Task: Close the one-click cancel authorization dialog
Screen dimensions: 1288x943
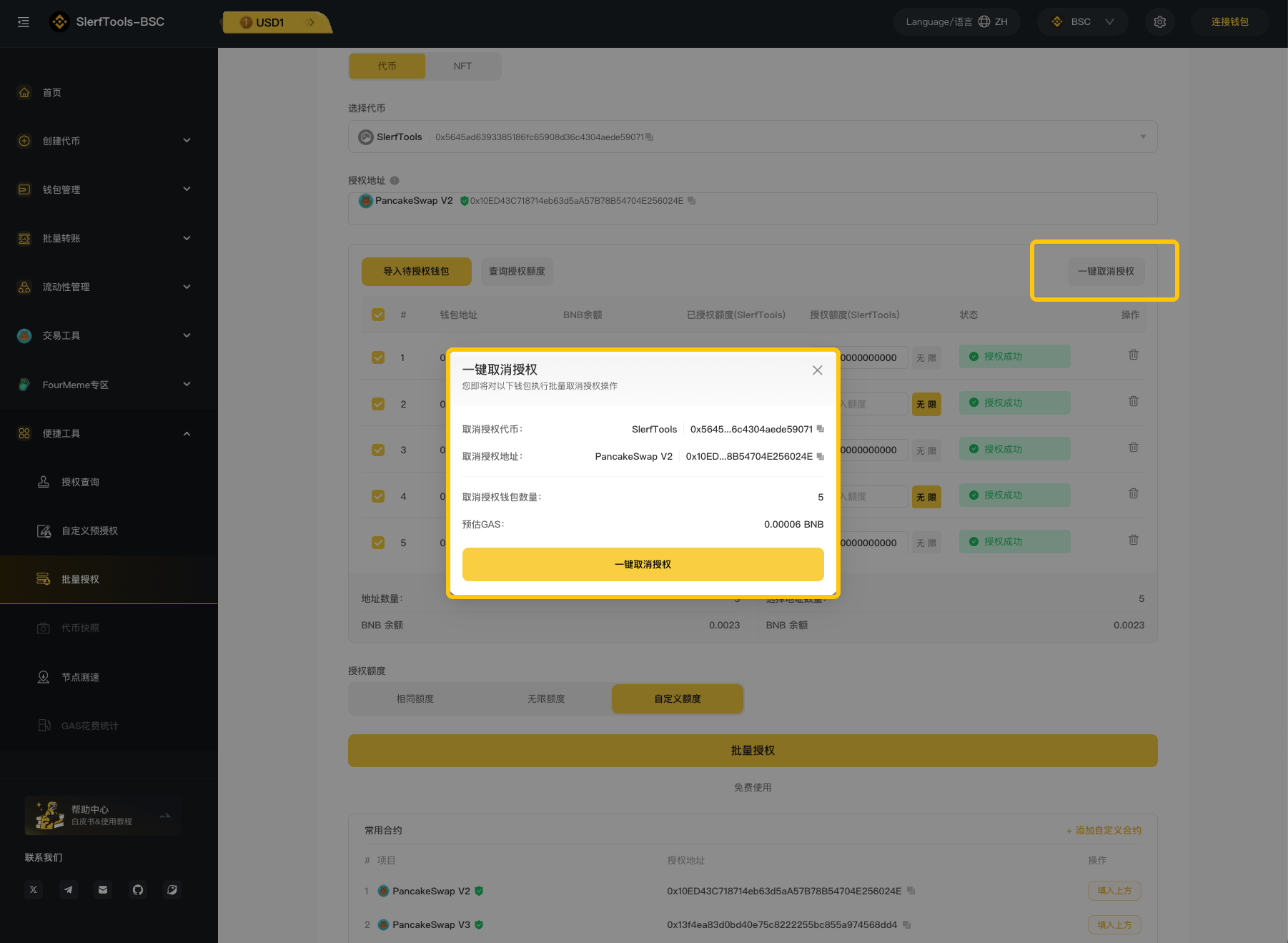Action: coord(817,370)
